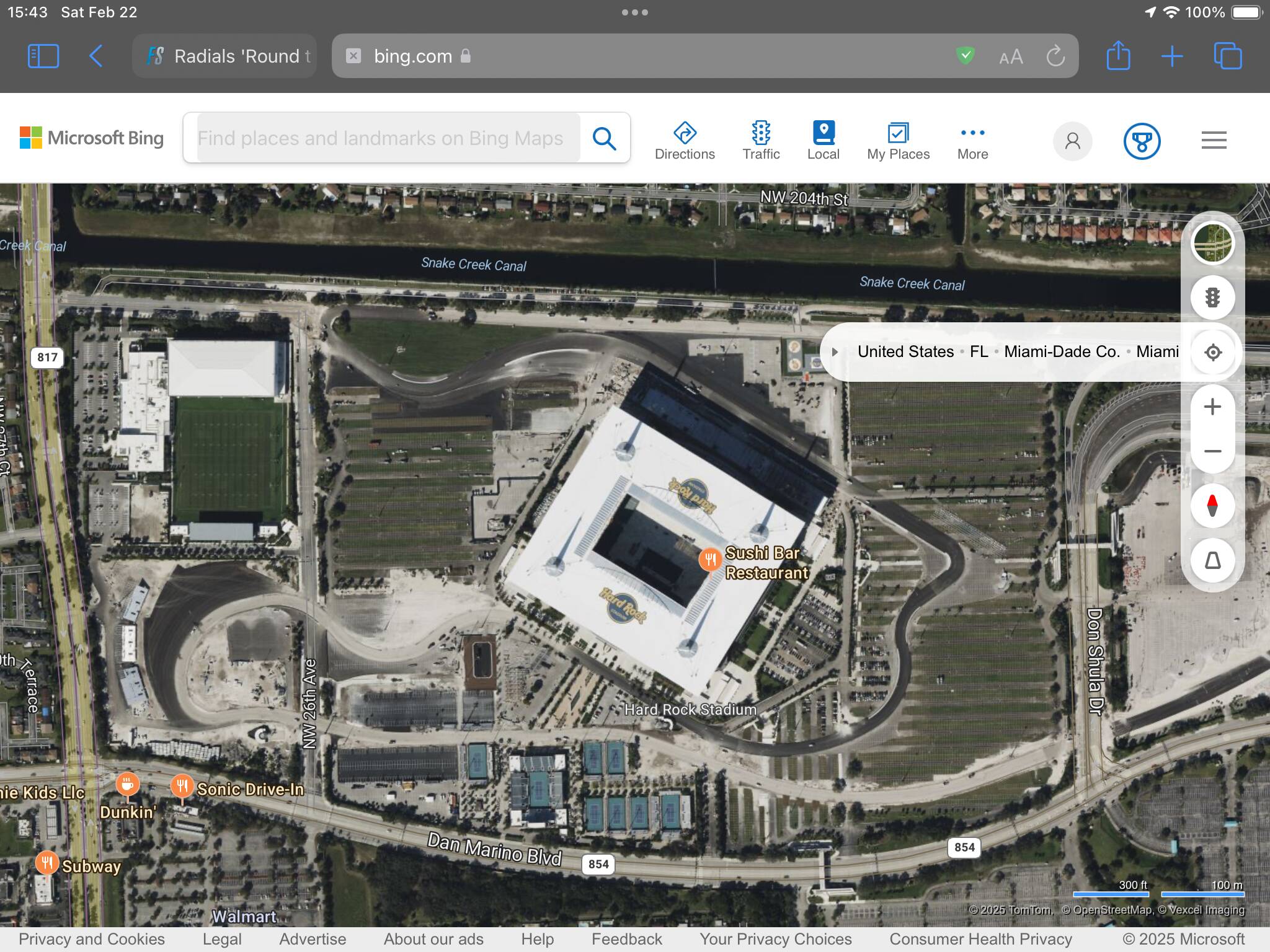The image size is (1270, 952).
Task: Expand the More options menu
Action: coord(972,141)
